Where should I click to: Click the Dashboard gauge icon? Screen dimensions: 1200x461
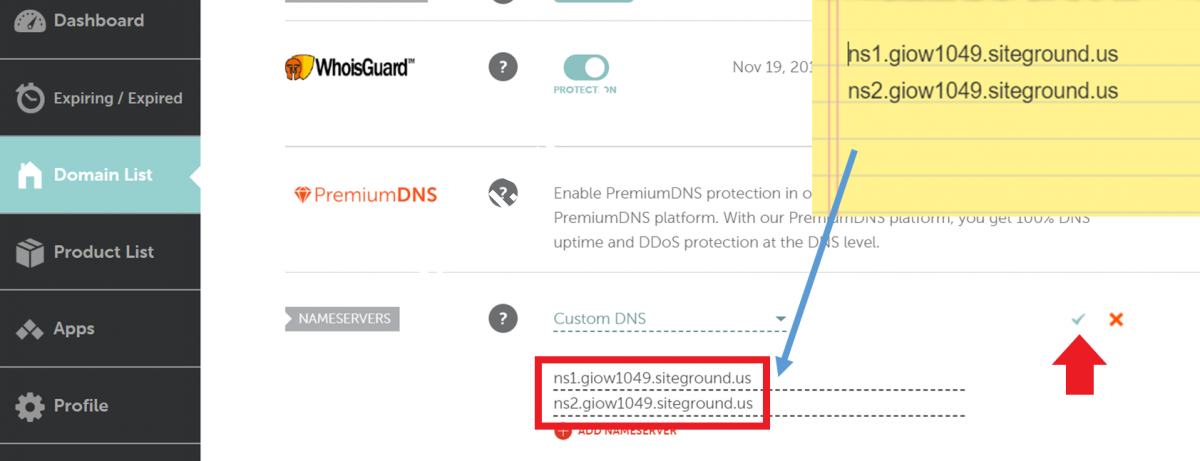click(31, 21)
